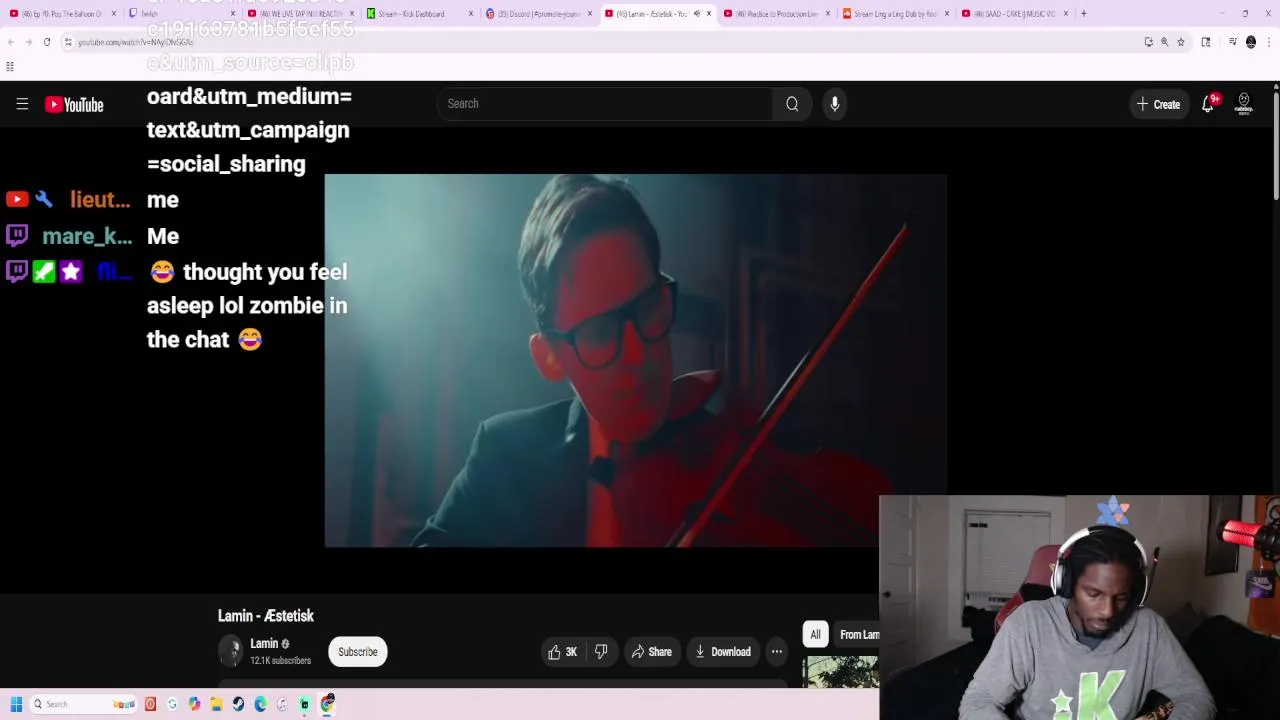Open Chrome side panel icon
Viewport: 1280px width, 720px height.
pos(1206,42)
